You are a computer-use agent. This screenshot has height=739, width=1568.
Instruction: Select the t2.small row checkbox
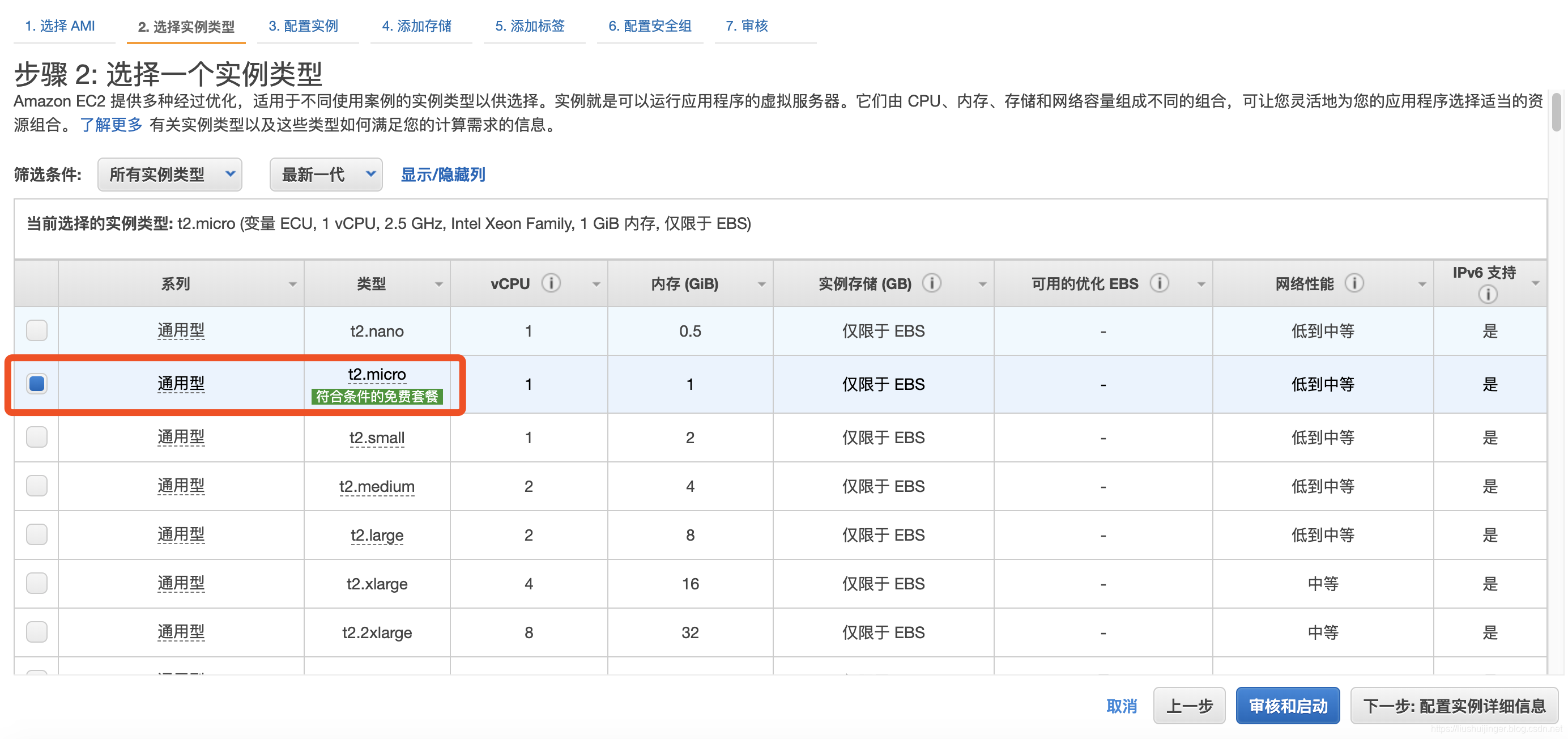(36, 436)
